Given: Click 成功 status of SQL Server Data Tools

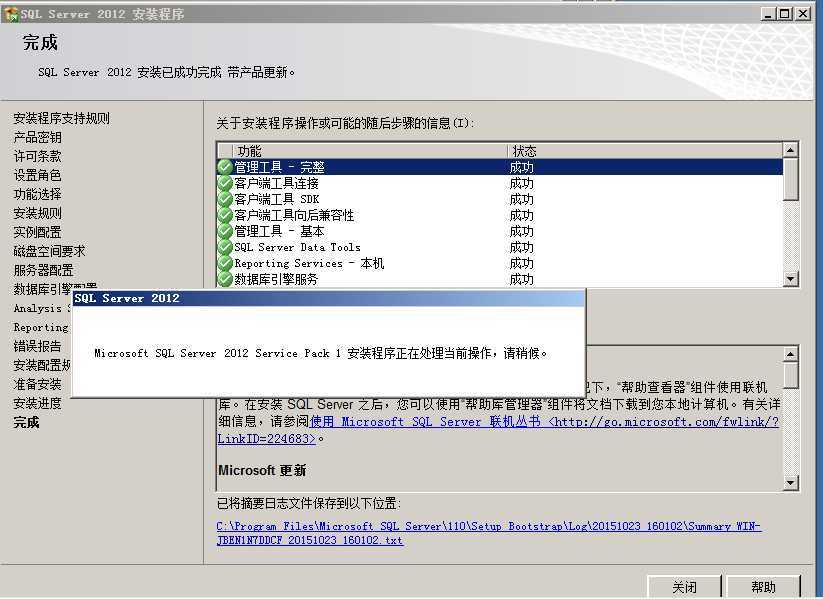Looking at the screenshot, I should click(x=521, y=247).
